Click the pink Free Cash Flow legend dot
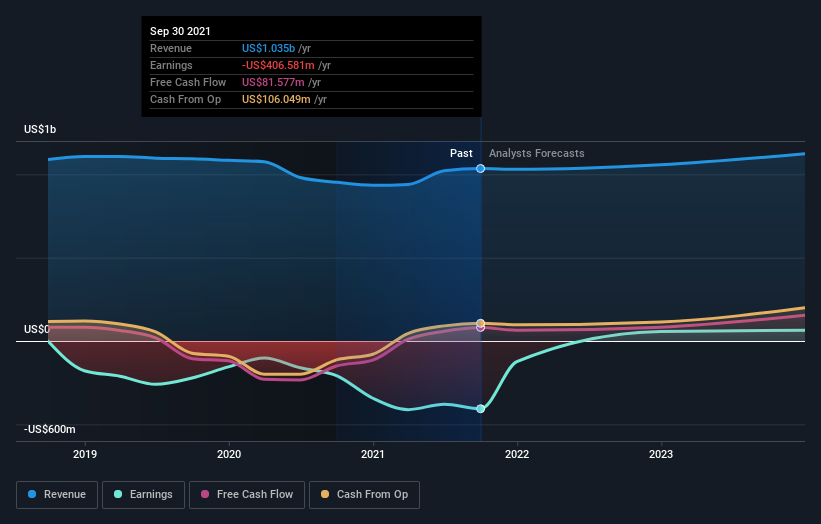The height and width of the screenshot is (524, 821). (205, 494)
